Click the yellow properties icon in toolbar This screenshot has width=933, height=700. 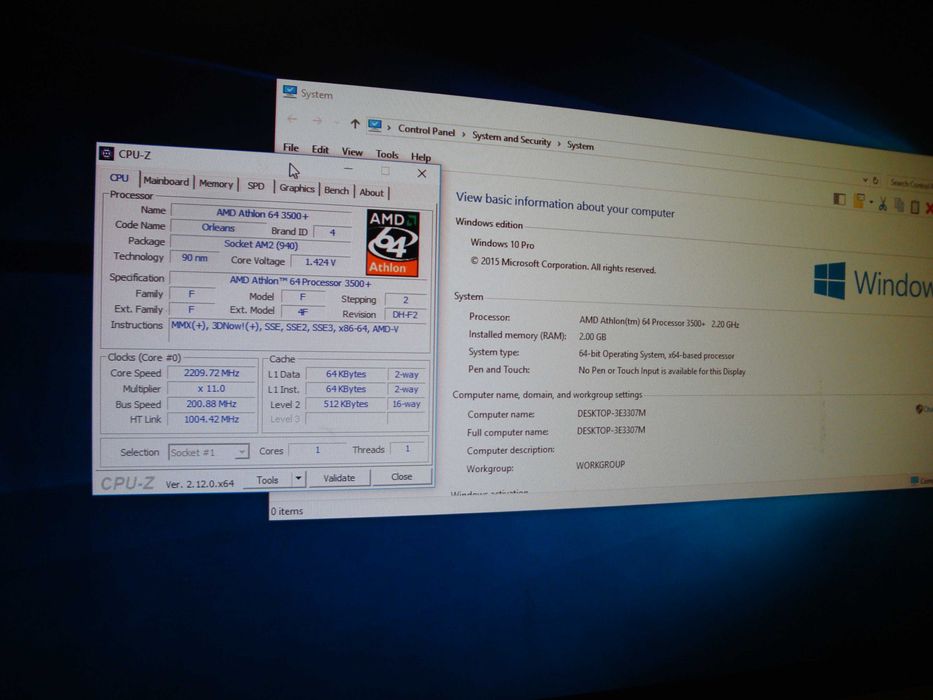[x=859, y=201]
